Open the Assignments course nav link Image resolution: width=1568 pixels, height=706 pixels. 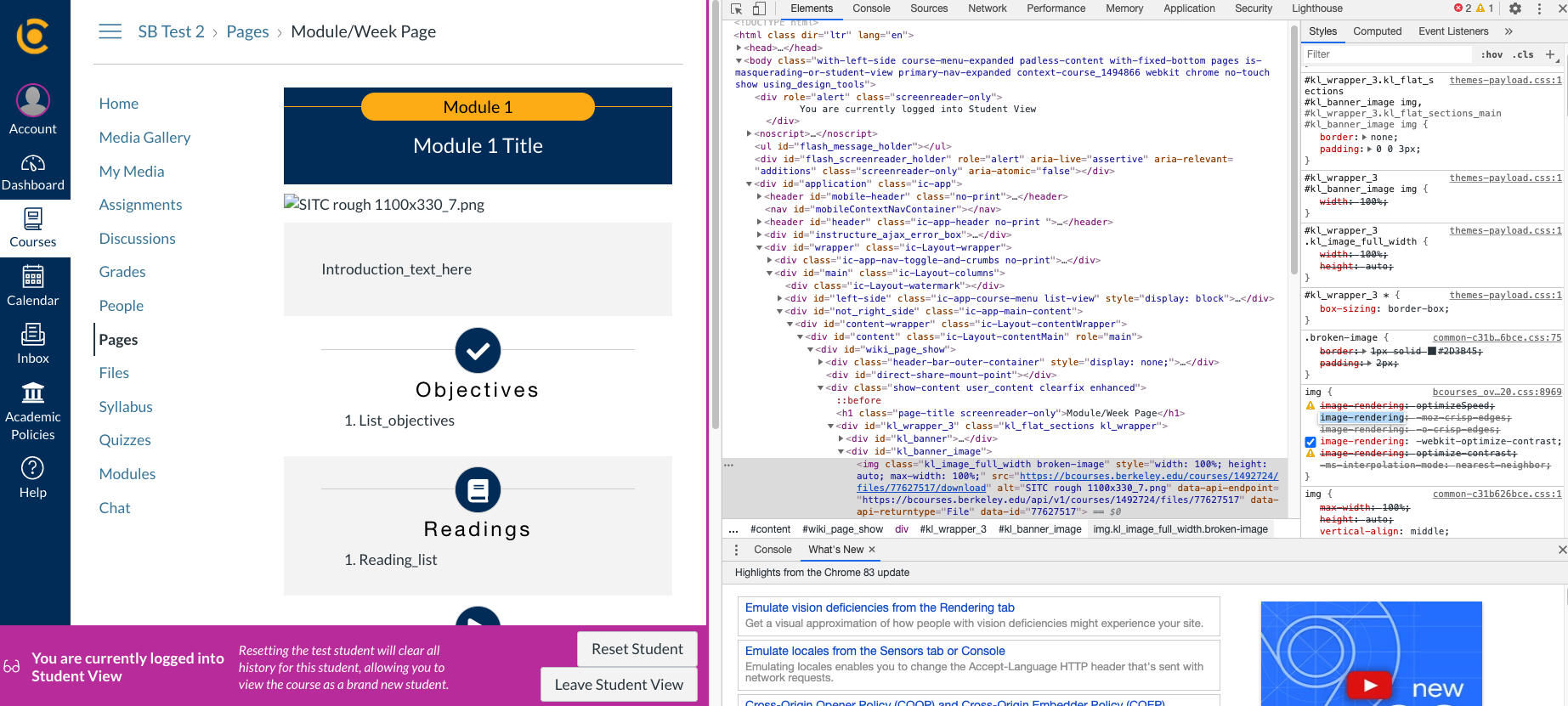point(140,205)
